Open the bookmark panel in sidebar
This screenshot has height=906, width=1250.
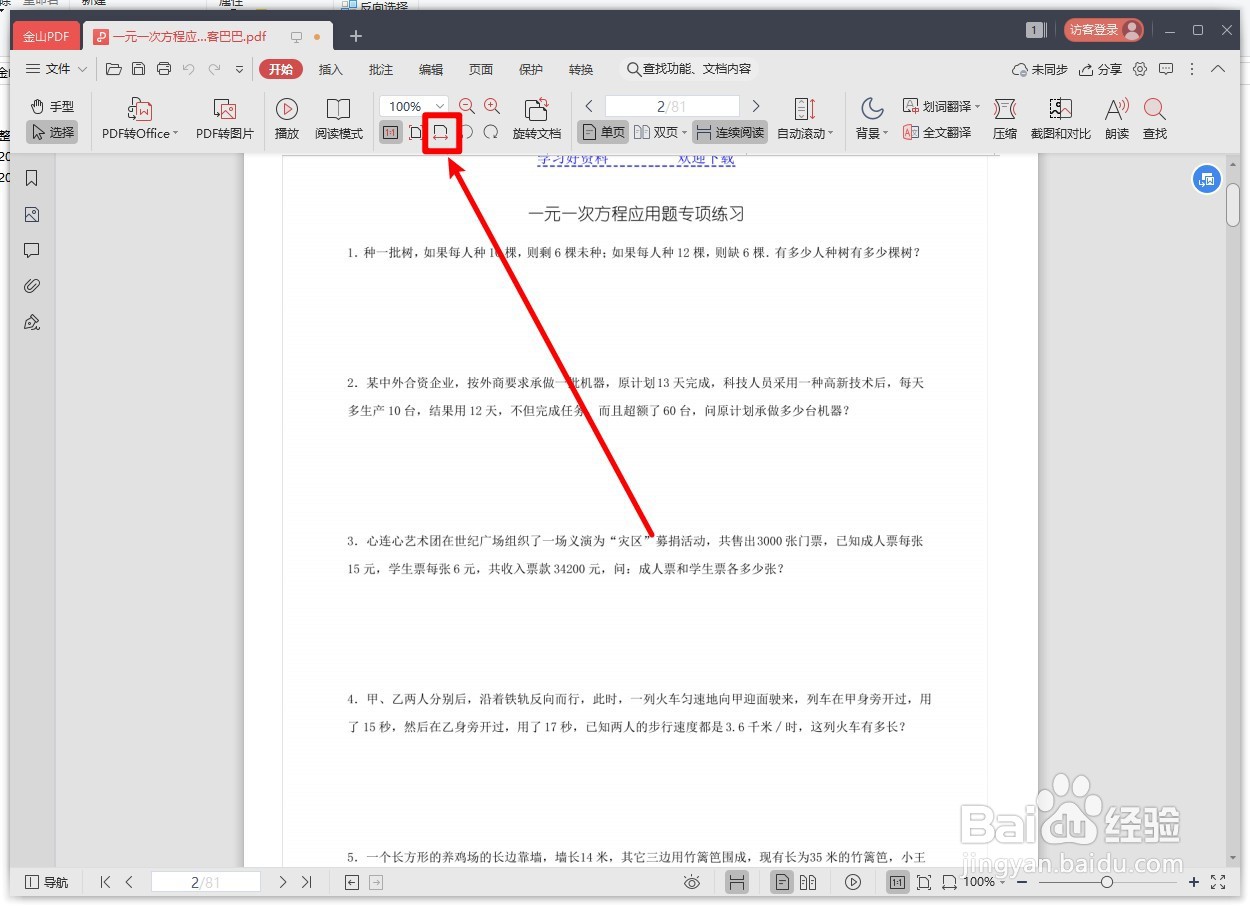32,178
